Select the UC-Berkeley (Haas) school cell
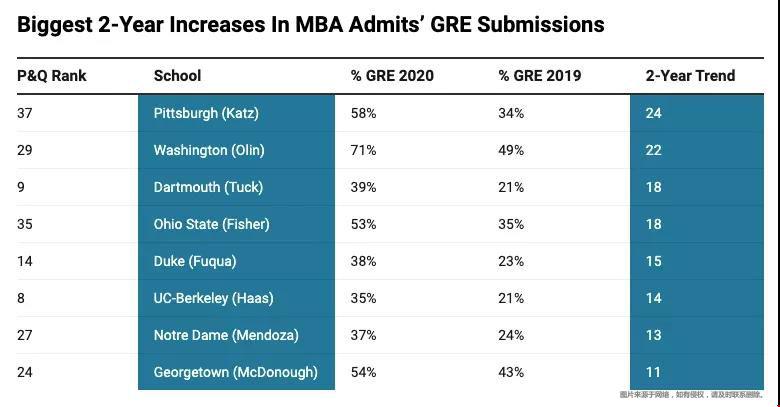The height and width of the screenshot is (407, 780). point(213,298)
